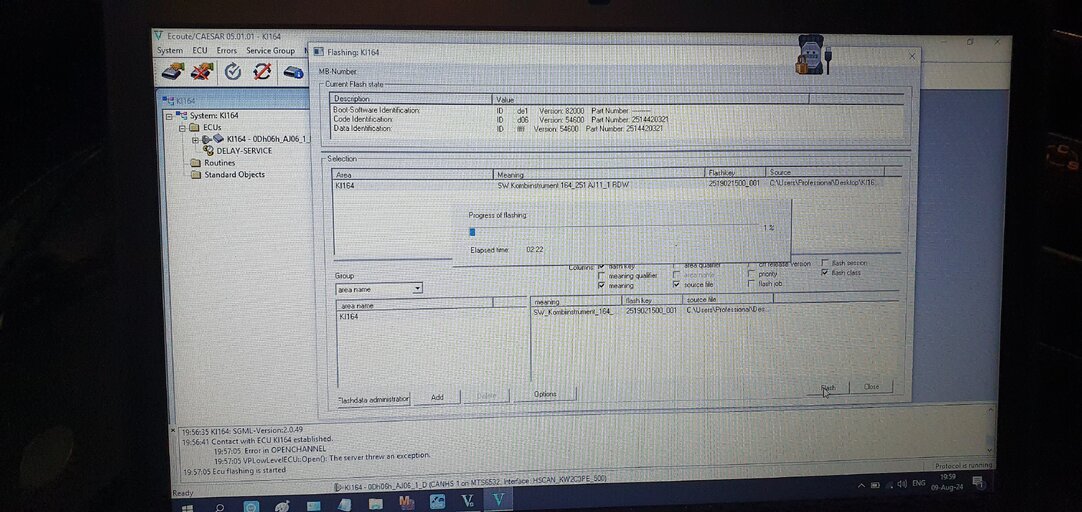
Task: Click the Add button
Action: (437, 397)
